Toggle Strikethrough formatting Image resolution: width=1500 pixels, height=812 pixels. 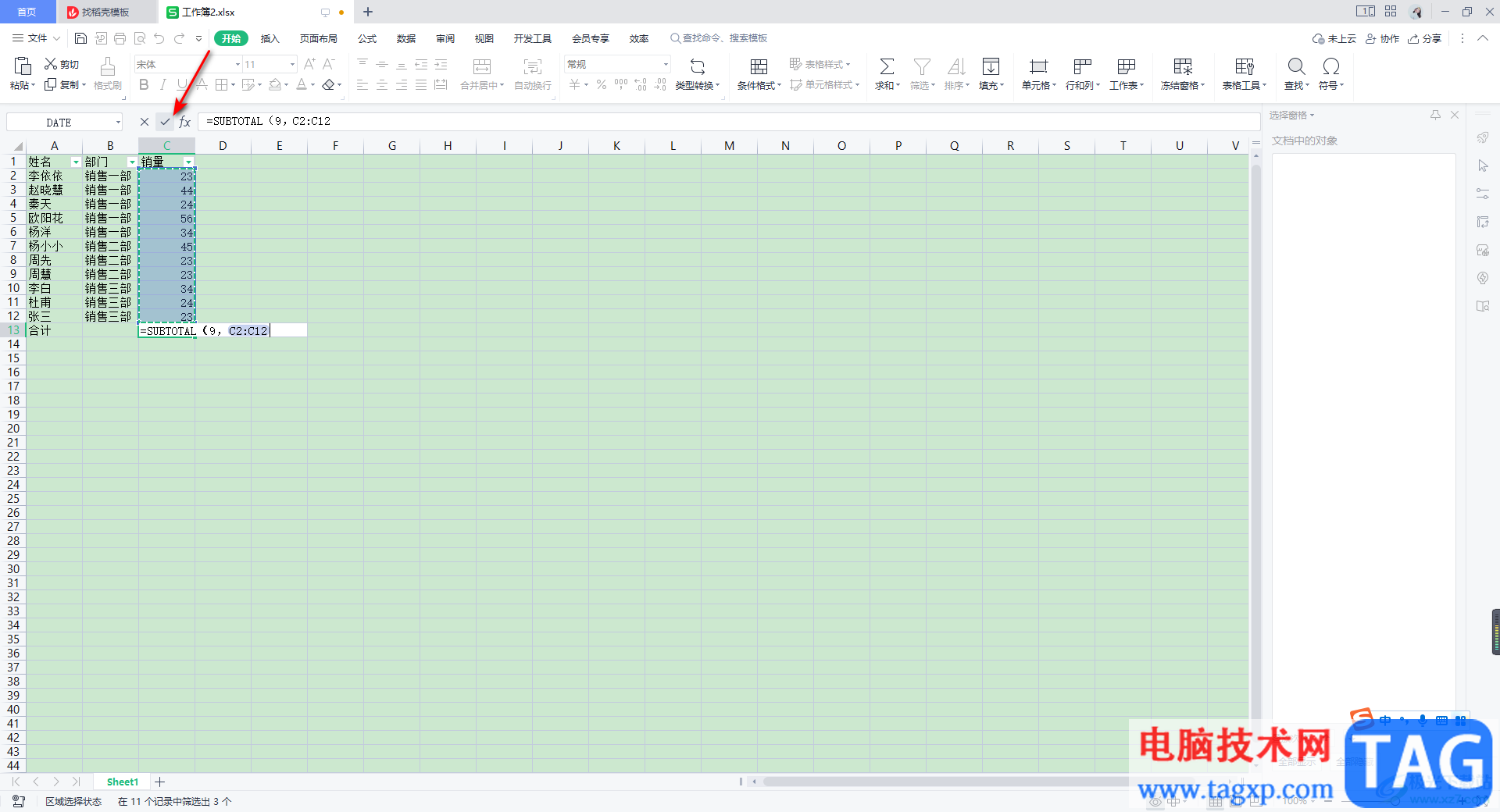coord(201,84)
